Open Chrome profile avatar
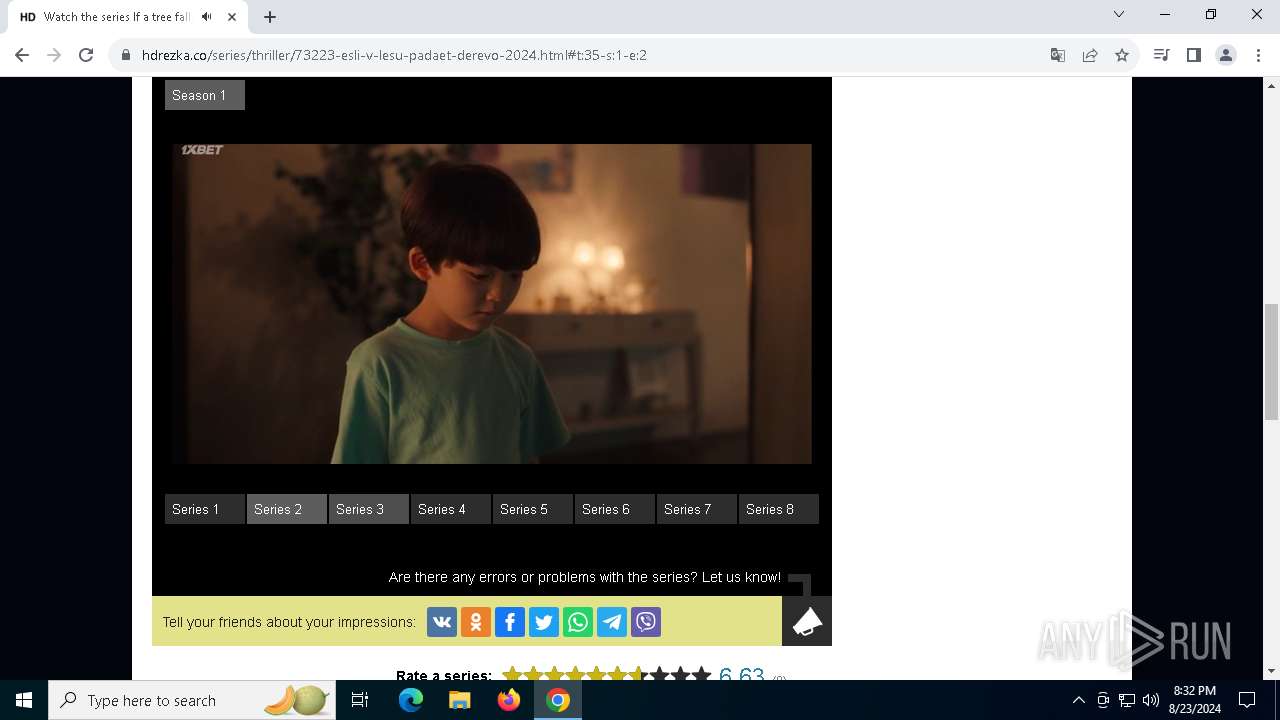The image size is (1280, 720). (x=1226, y=55)
